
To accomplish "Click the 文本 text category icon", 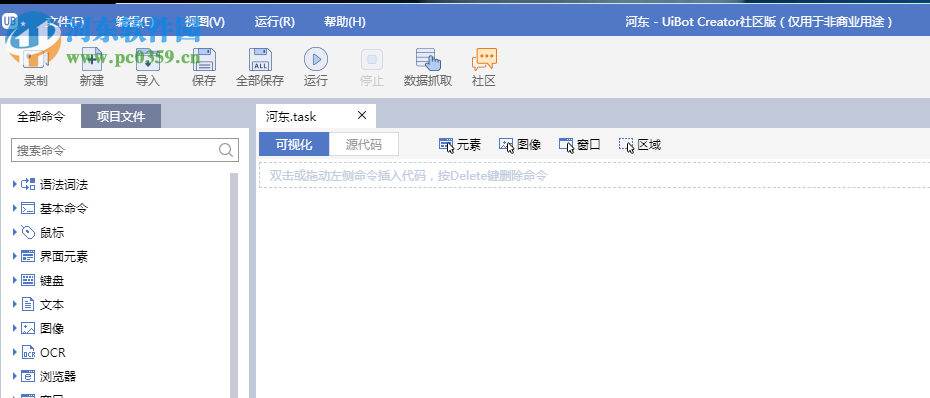I will [28, 304].
